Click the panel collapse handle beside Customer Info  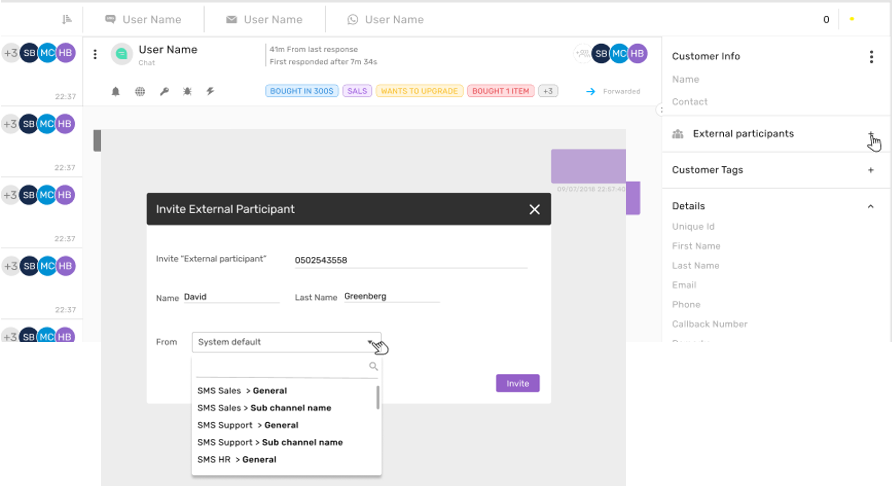coord(661,110)
